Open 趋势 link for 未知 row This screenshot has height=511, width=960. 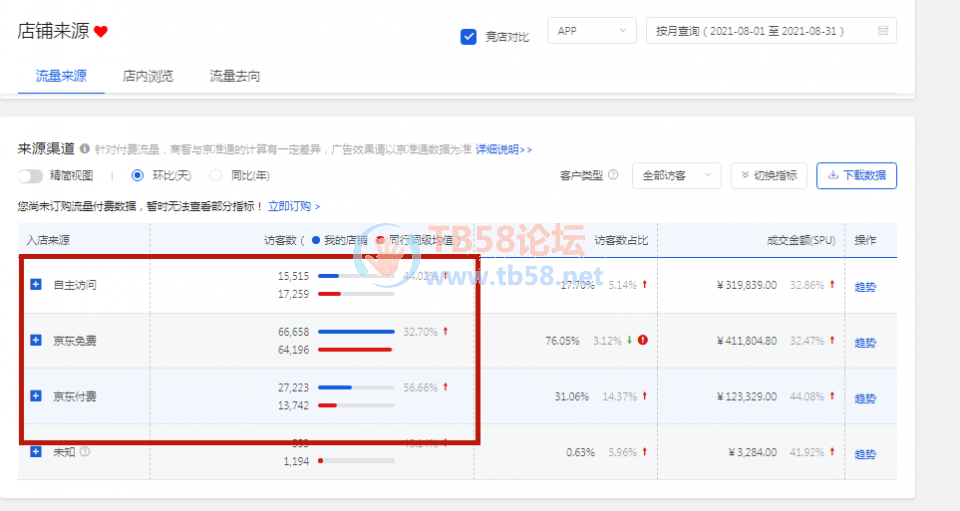865,454
